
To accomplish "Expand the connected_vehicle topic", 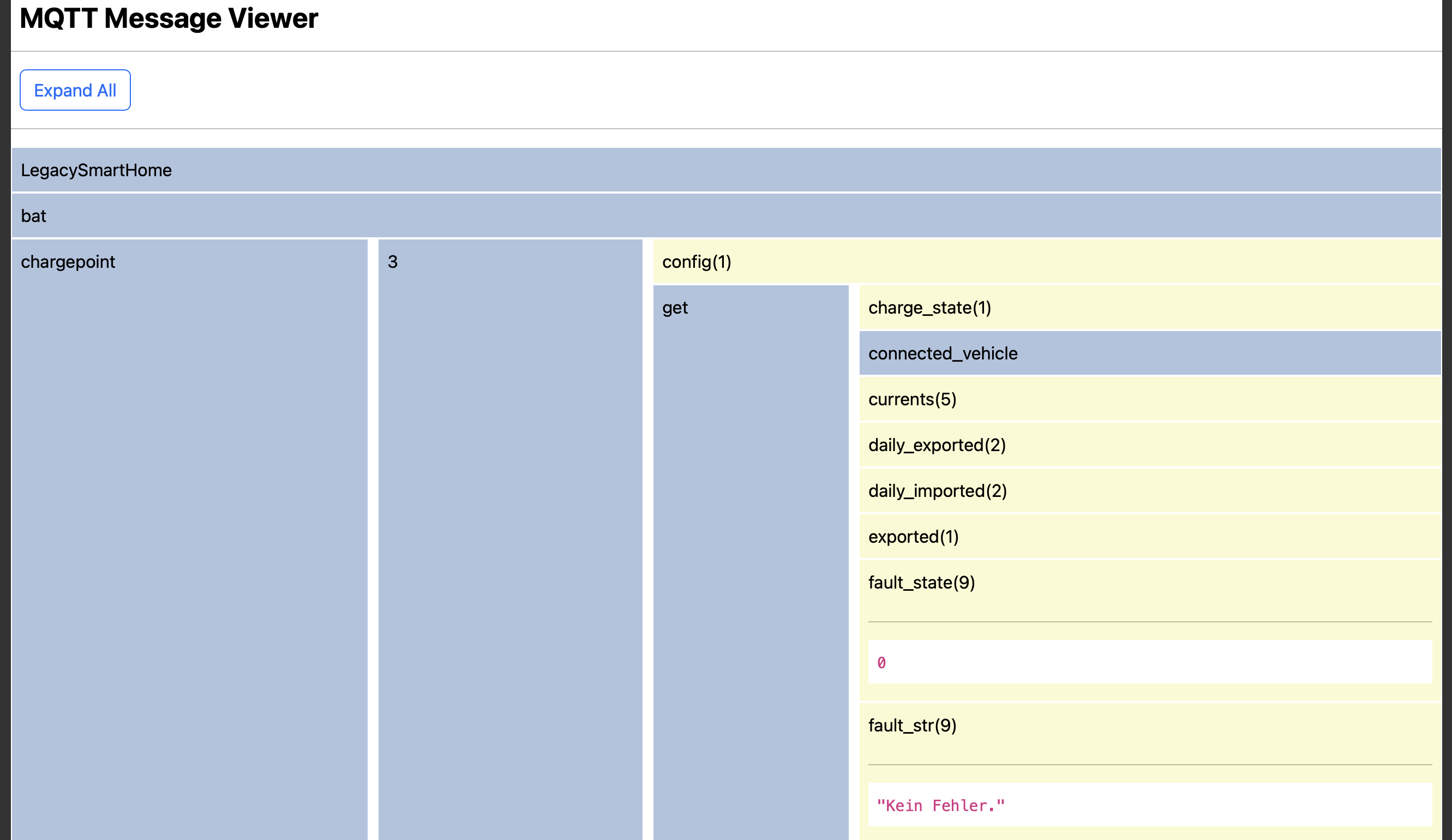I will coord(942,353).
